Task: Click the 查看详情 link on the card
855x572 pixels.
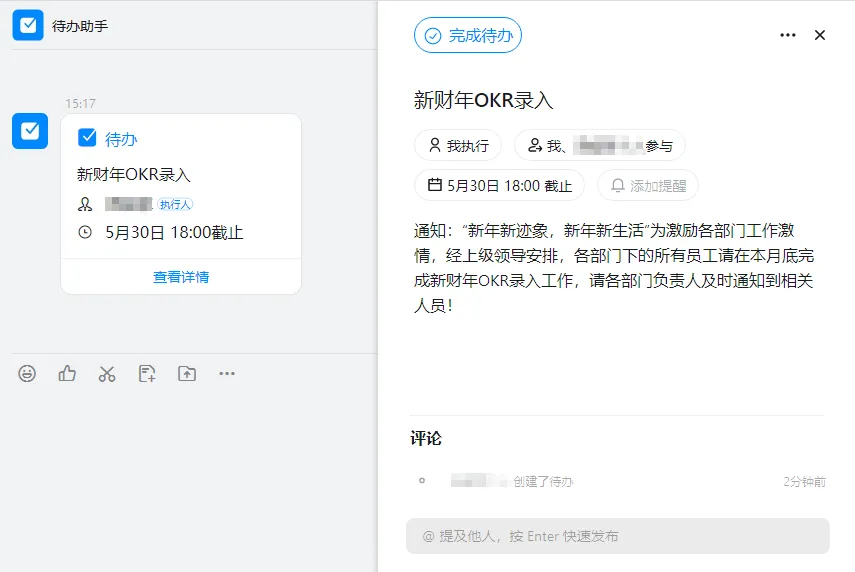Action: [181, 277]
